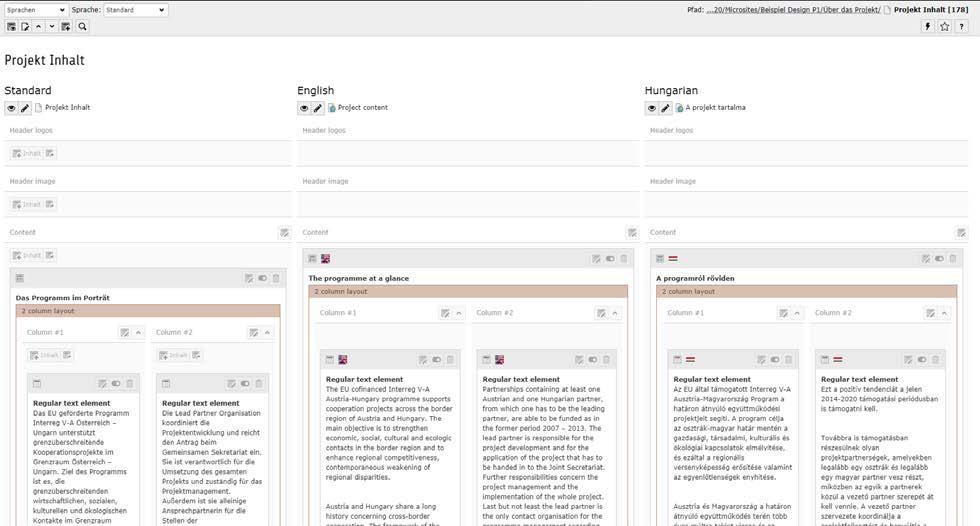Click the bookmark star icon
The height and width of the screenshot is (526, 980).
pyautogui.click(x=945, y=26)
